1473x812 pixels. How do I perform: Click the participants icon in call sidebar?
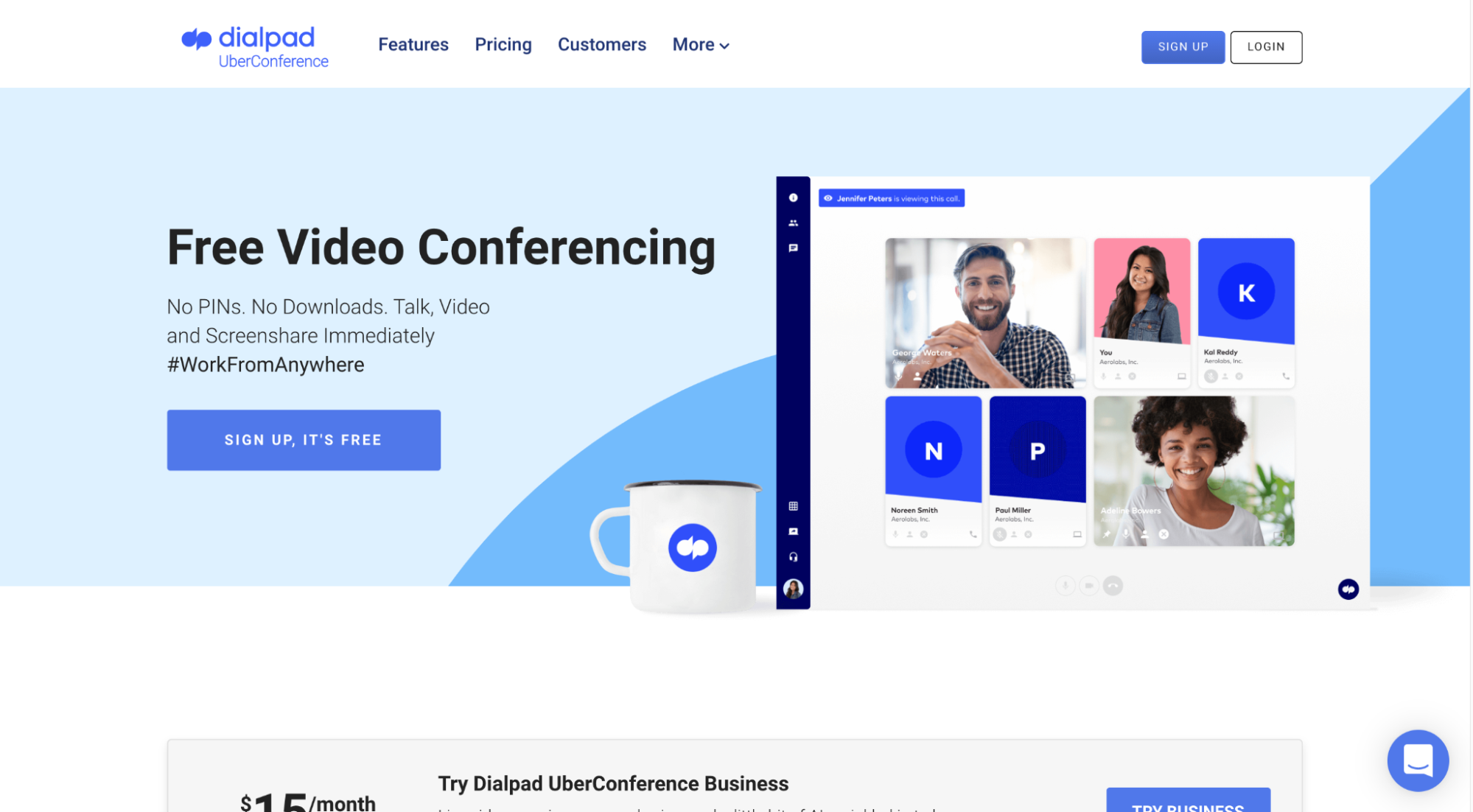point(793,223)
